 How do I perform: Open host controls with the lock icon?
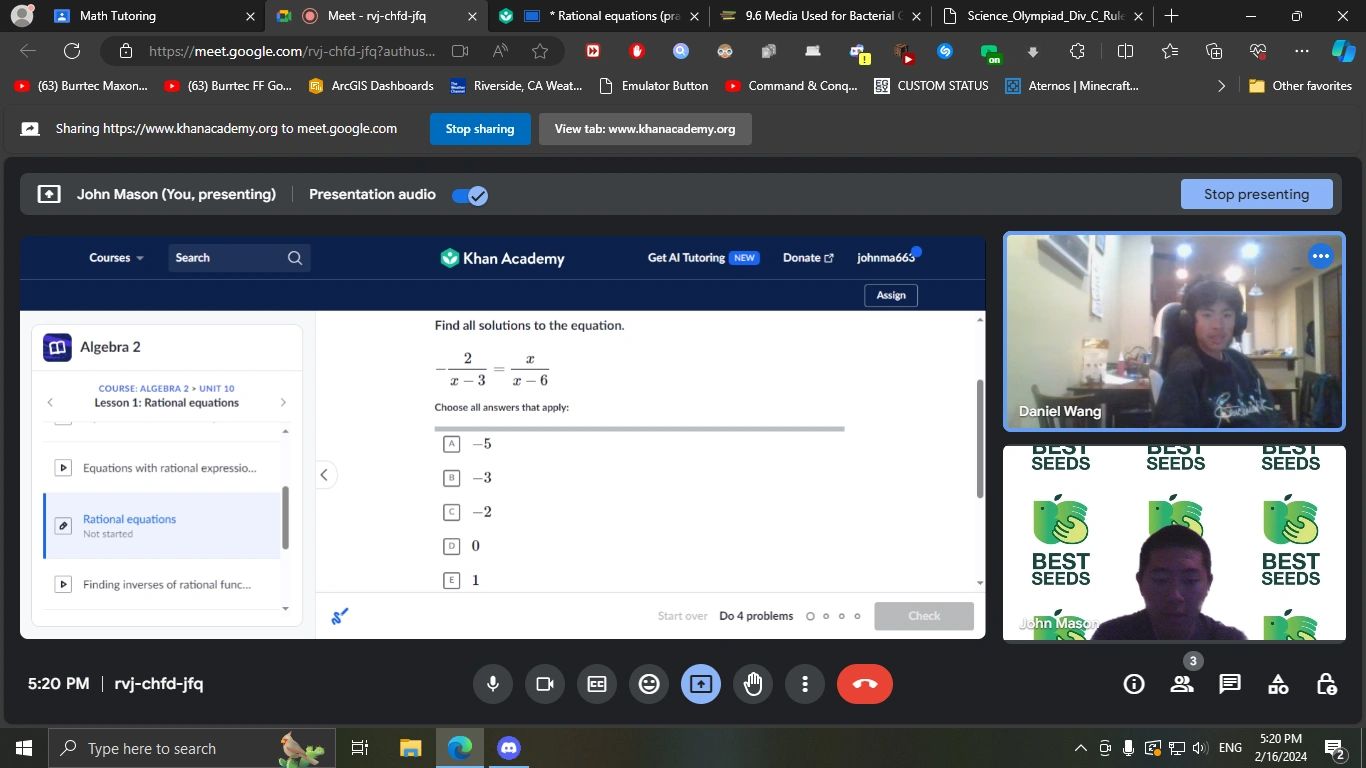(x=1326, y=683)
